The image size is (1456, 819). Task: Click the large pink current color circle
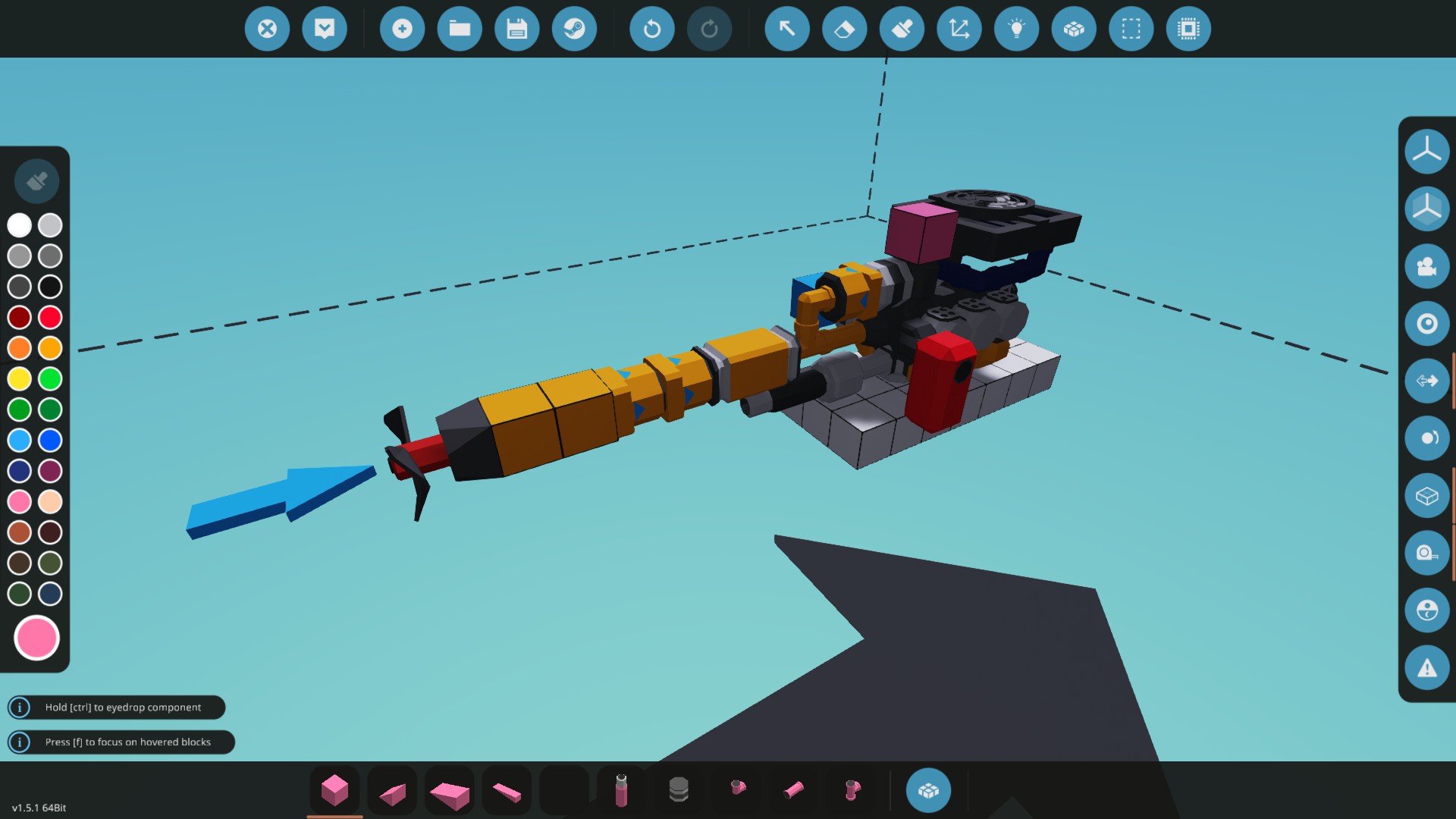[x=36, y=638]
